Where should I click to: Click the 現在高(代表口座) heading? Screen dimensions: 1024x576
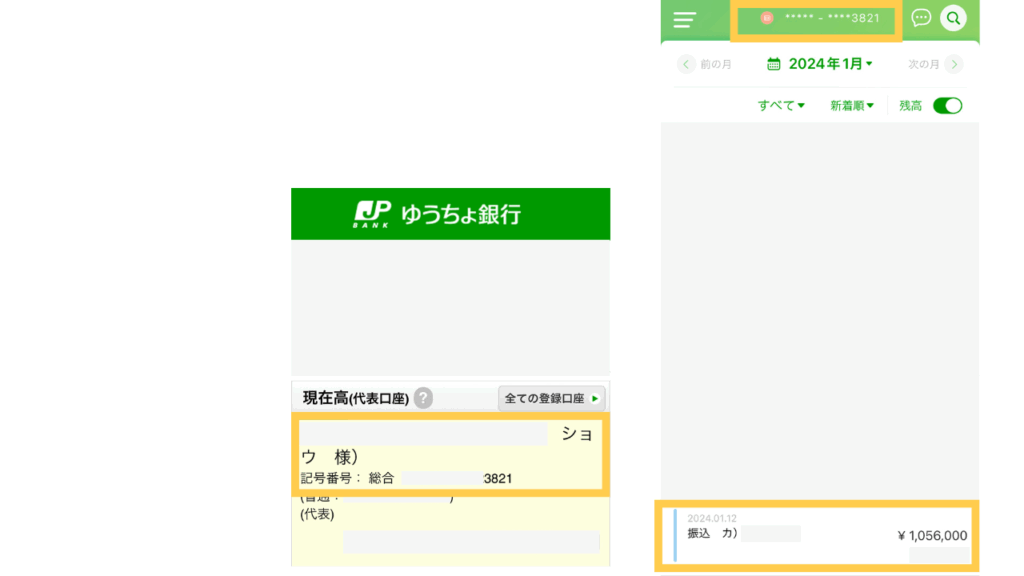pyautogui.click(x=356, y=398)
